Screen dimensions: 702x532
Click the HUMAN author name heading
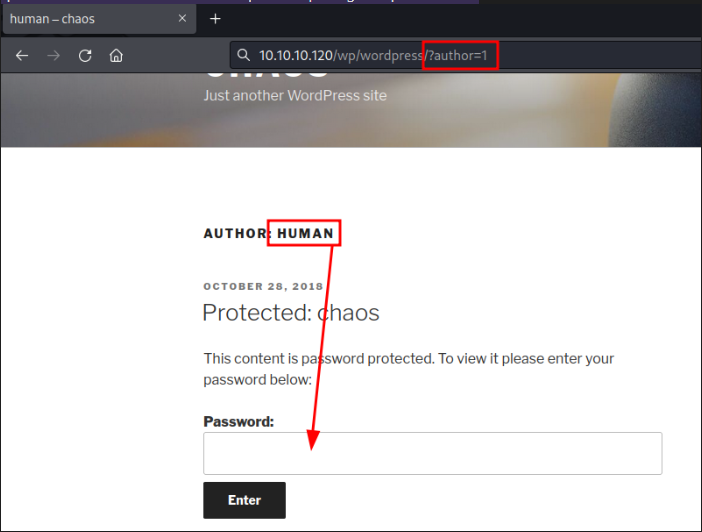(x=306, y=234)
